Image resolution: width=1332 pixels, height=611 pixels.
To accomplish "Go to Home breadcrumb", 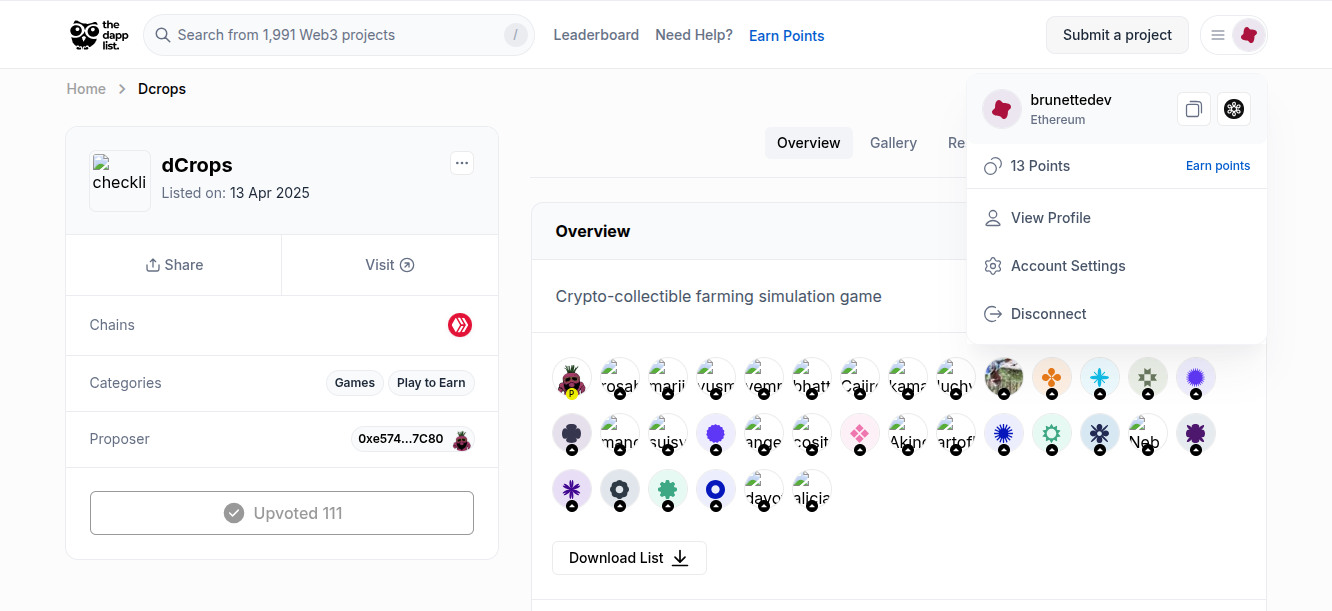I will click(86, 89).
